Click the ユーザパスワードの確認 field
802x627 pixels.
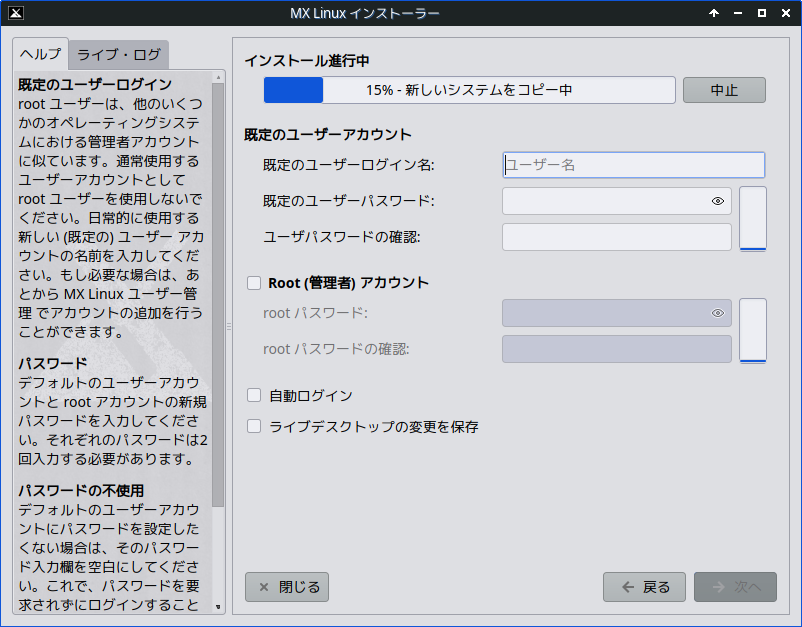[x=616, y=237]
